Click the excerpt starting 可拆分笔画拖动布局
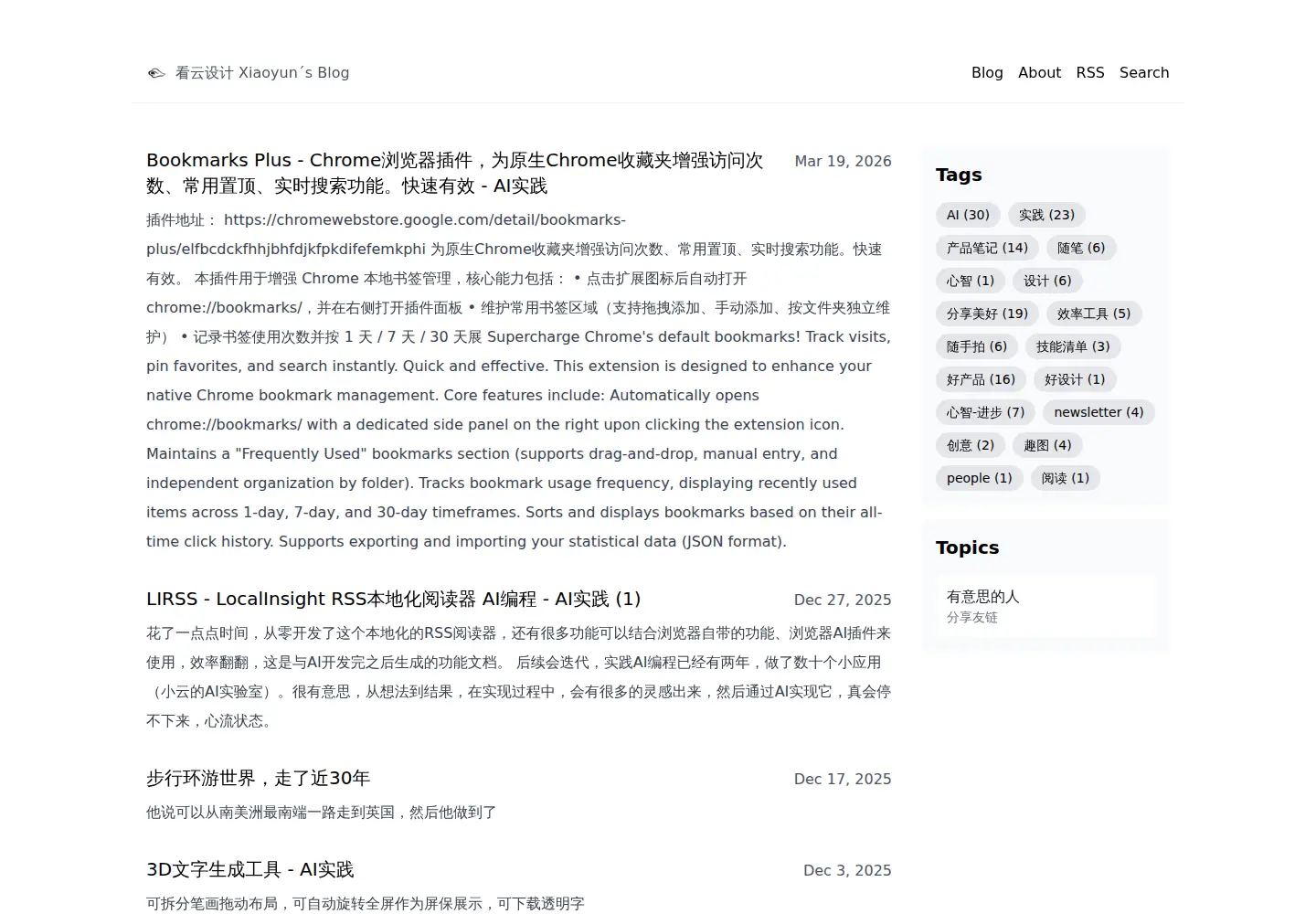The image size is (1316, 914). pyautogui.click(x=366, y=903)
